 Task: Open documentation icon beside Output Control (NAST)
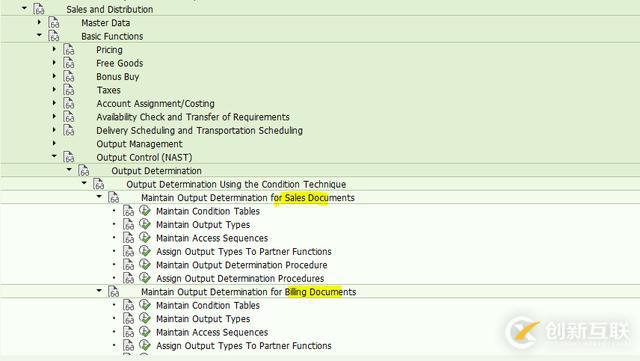[69, 157]
